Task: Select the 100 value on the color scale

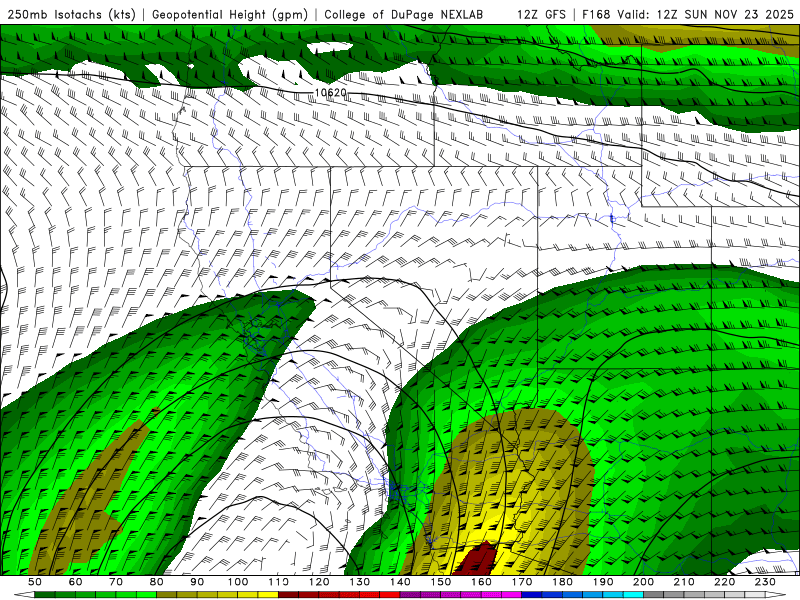Action: pyautogui.click(x=238, y=582)
